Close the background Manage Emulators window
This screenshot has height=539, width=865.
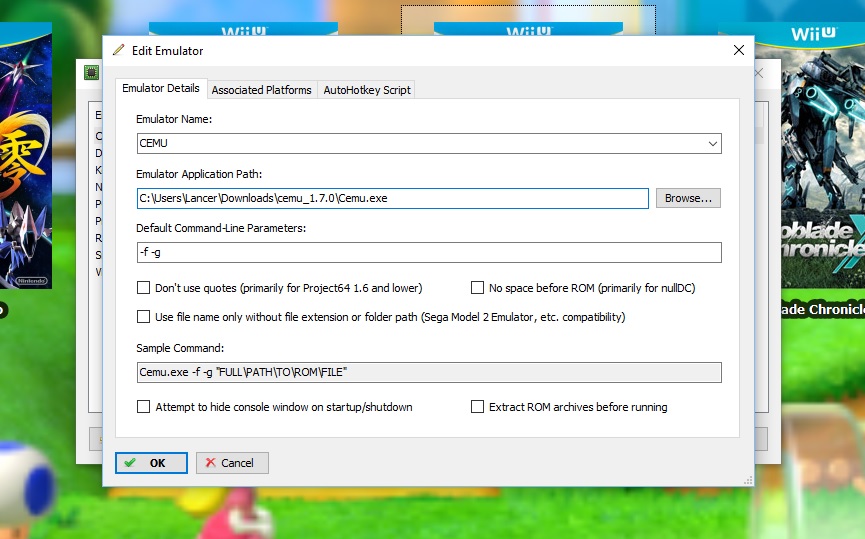click(x=760, y=73)
